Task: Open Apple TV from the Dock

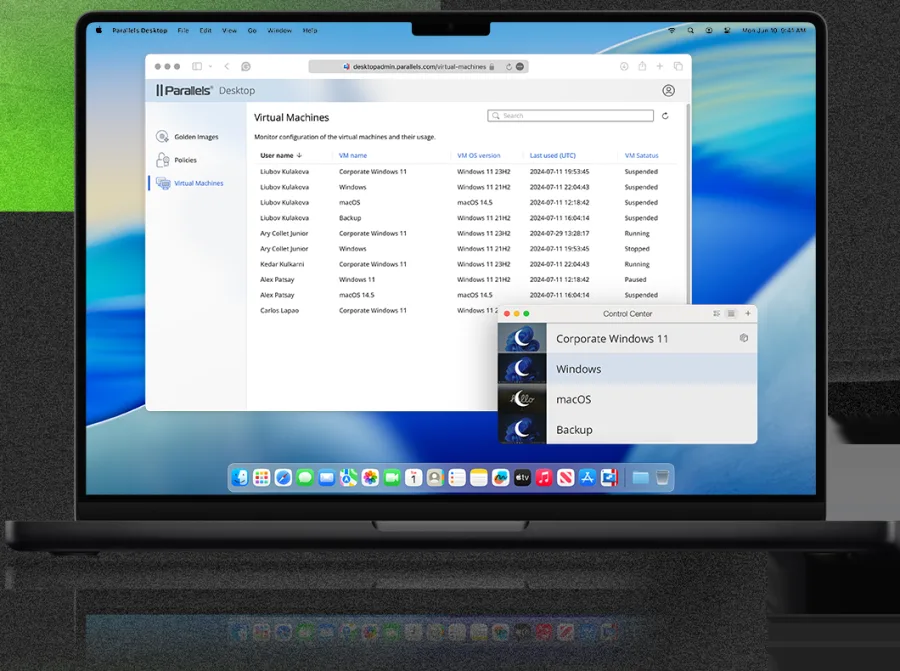Action: tap(522, 478)
